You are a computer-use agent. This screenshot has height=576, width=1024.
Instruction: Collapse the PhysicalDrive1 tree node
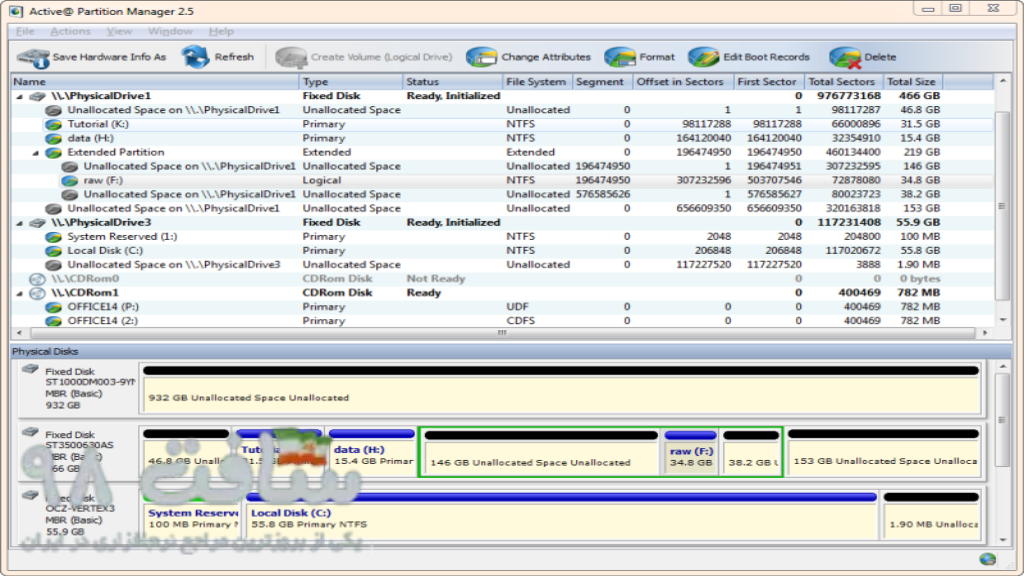(x=20, y=97)
